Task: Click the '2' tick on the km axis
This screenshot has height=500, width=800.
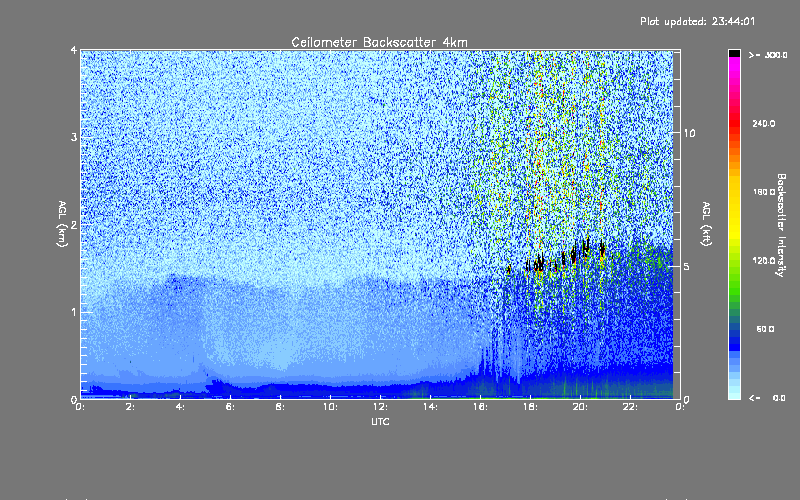Action: click(x=74, y=224)
